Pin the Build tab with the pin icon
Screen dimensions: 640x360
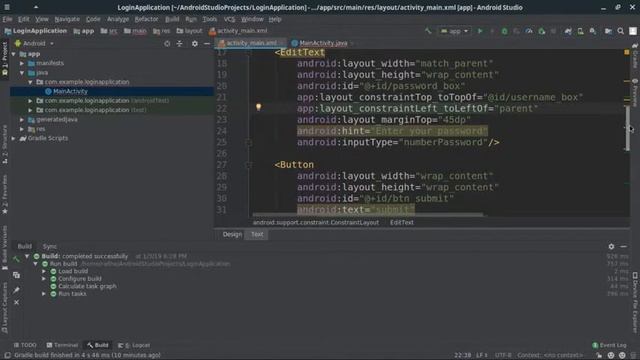pos(16,290)
